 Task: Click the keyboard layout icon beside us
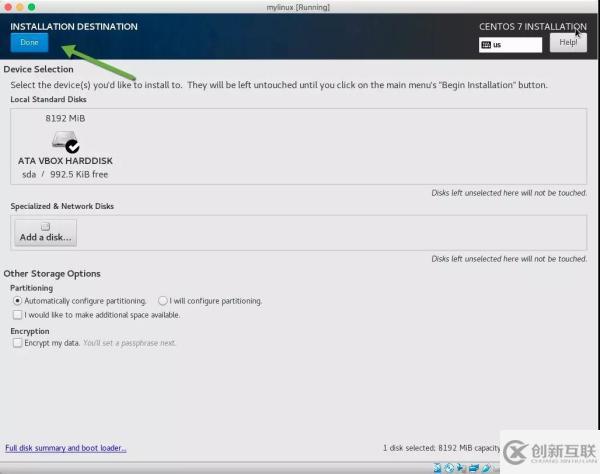[x=486, y=45]
